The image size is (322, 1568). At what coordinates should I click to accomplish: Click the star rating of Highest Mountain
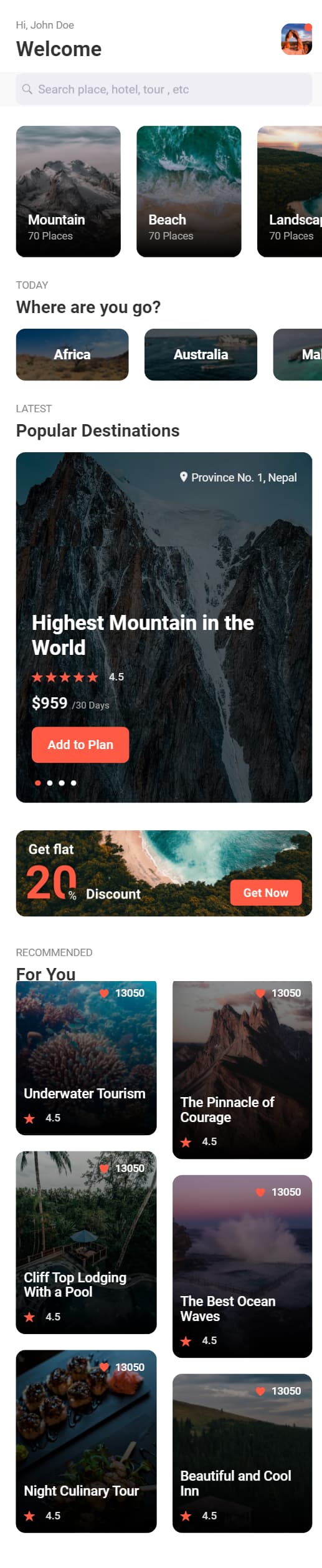[x=65, y=677]
